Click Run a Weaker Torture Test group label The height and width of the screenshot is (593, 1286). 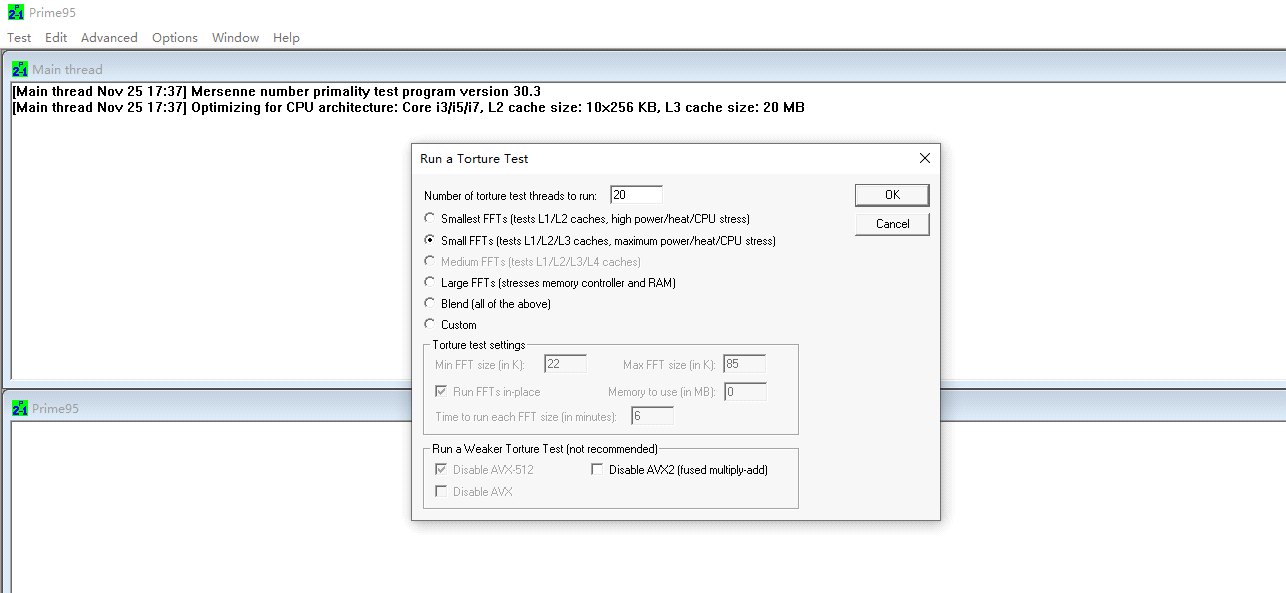coord(545,449)
